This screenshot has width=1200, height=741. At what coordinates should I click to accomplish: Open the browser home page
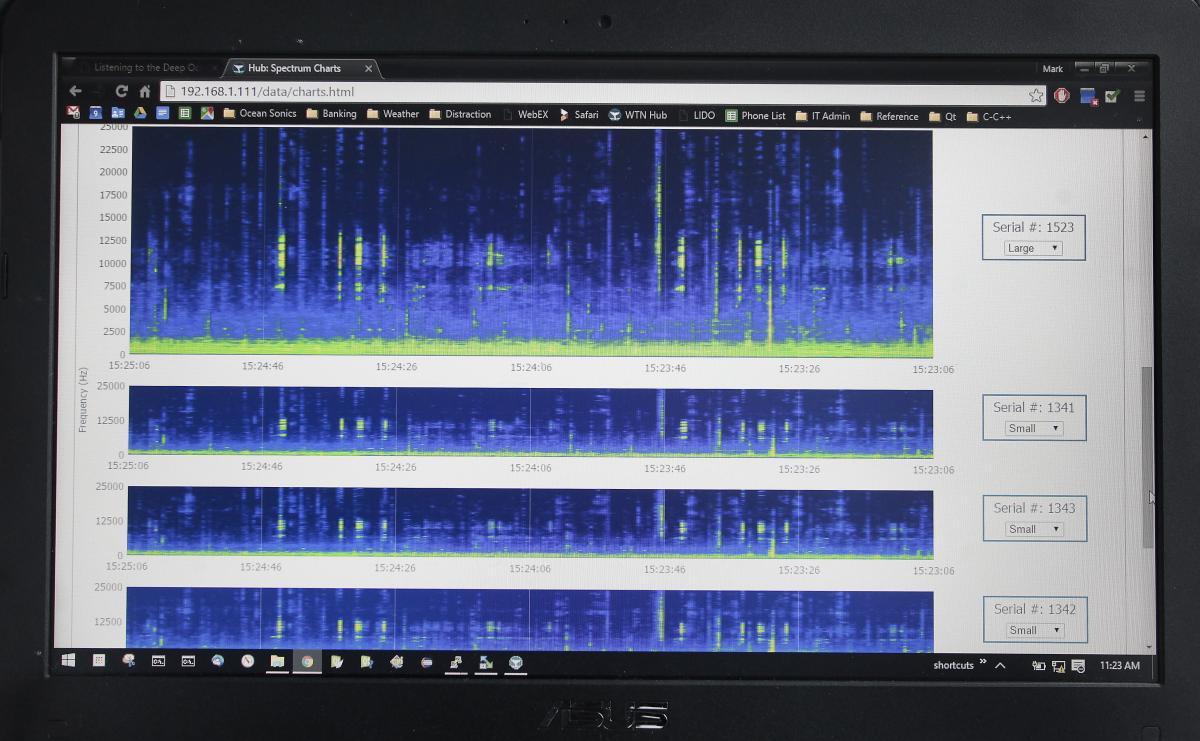pos(144,91)
